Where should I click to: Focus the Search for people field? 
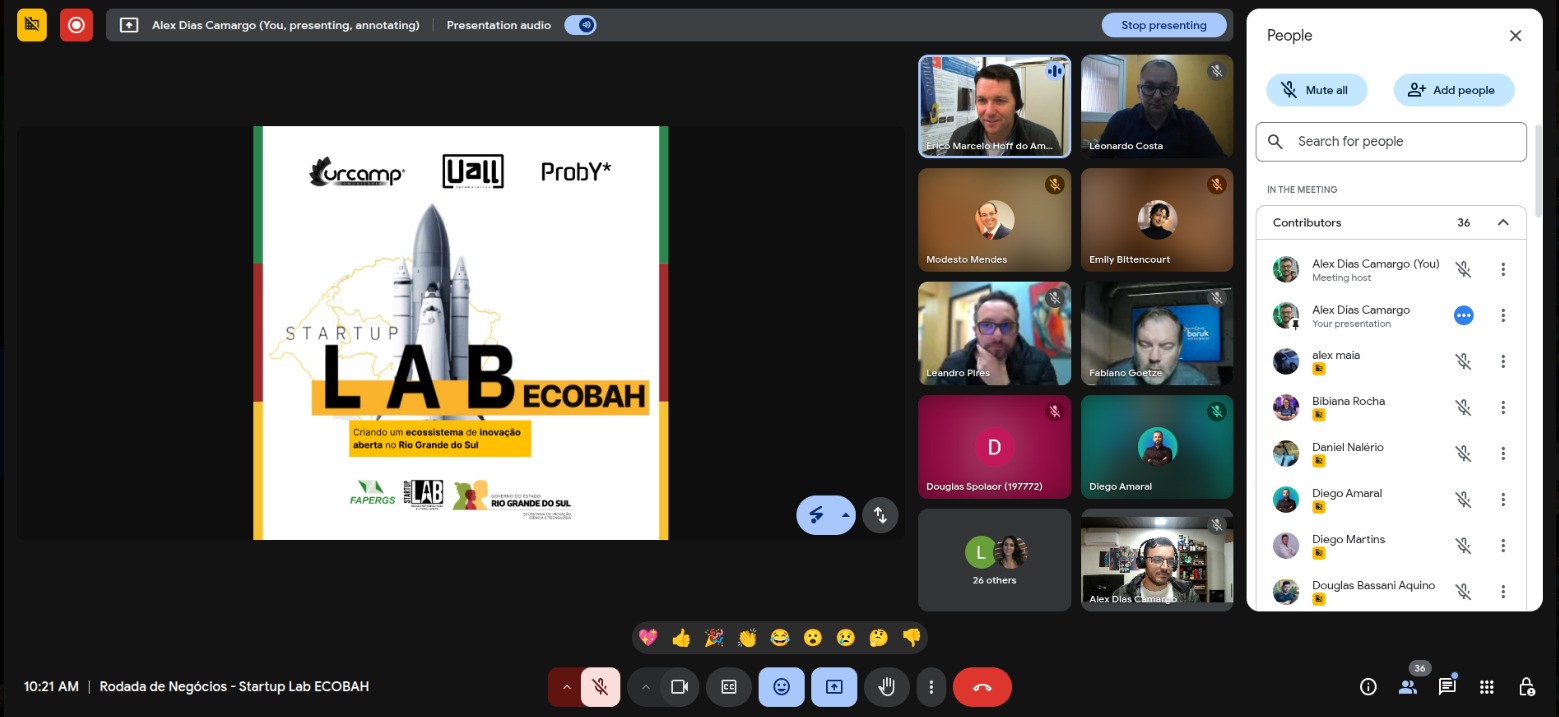(x=1391, y=142)
